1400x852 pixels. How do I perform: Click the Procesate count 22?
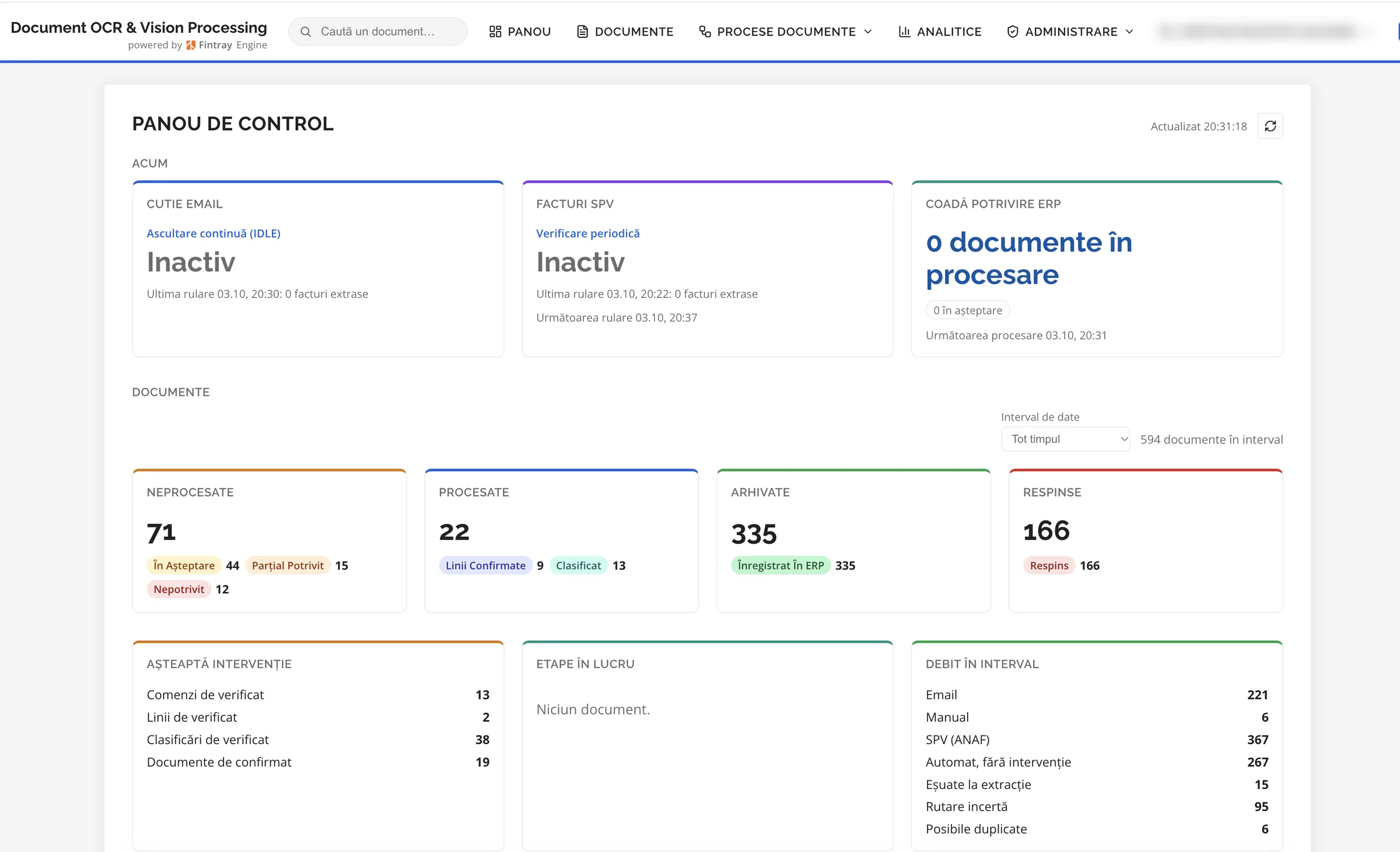(x=454, y=532)
